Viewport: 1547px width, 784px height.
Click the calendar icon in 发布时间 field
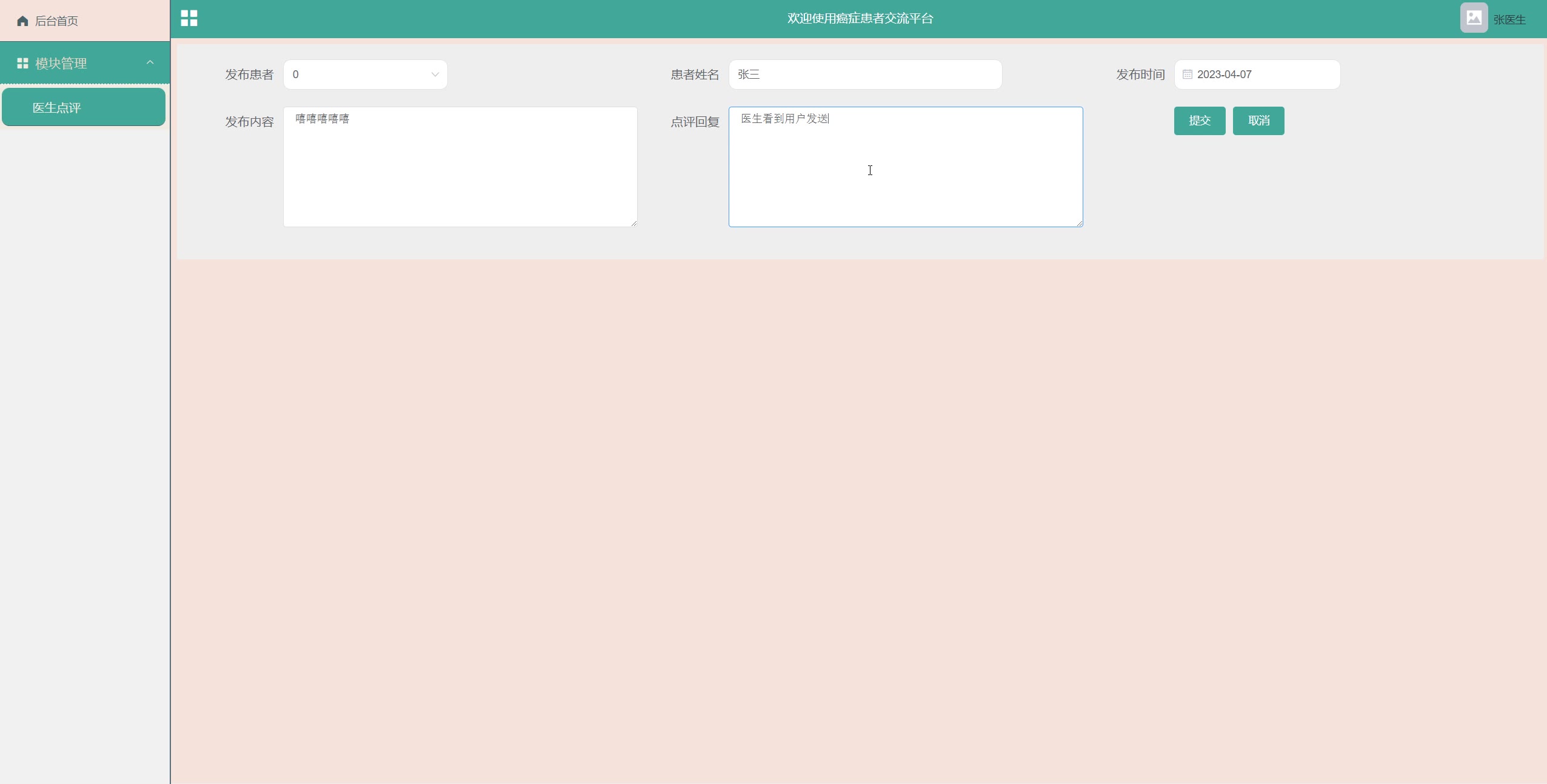(x=1188, y=75)
